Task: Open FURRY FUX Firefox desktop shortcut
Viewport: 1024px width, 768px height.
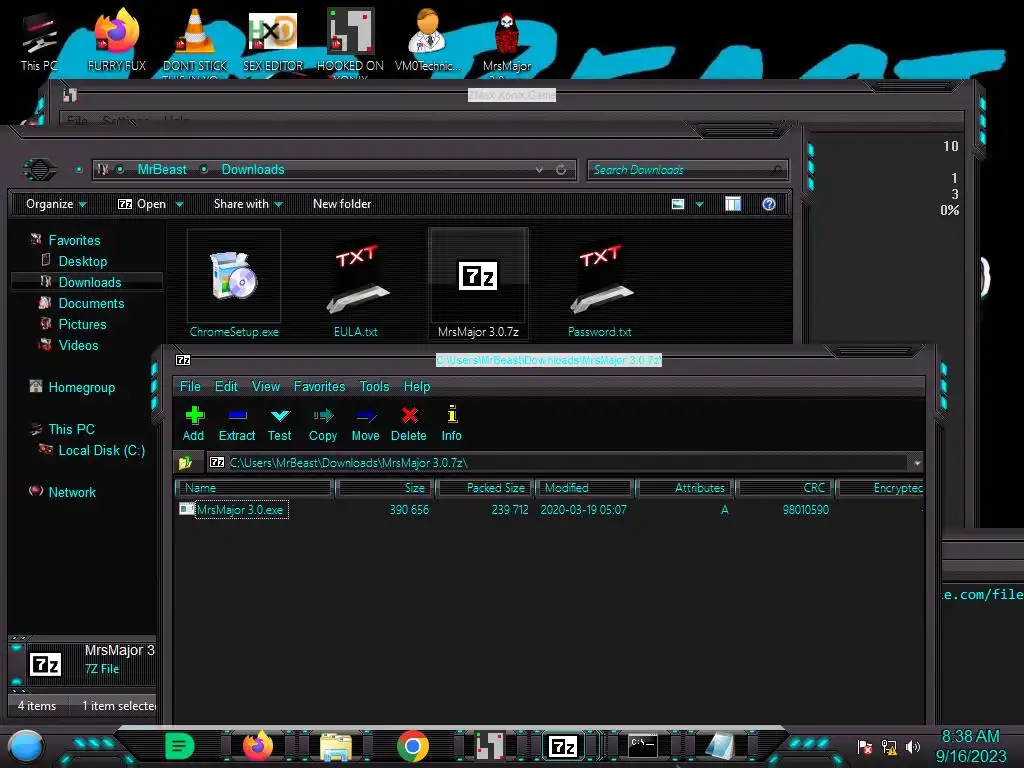Action: (x=117, y=40)
